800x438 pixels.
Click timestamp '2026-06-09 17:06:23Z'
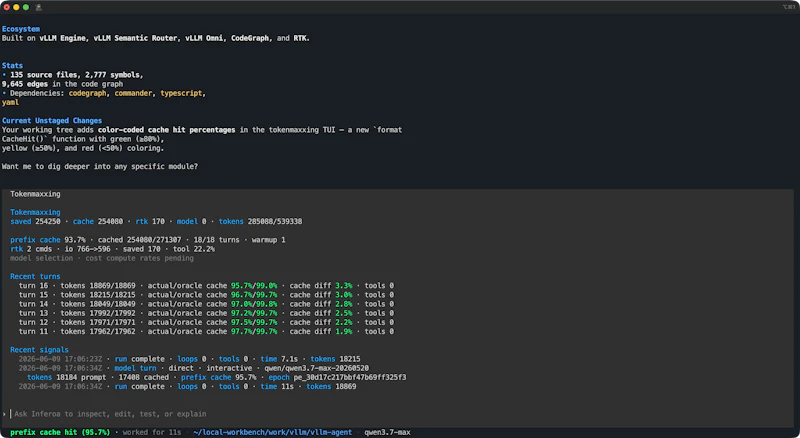click(x=60, y=359)
